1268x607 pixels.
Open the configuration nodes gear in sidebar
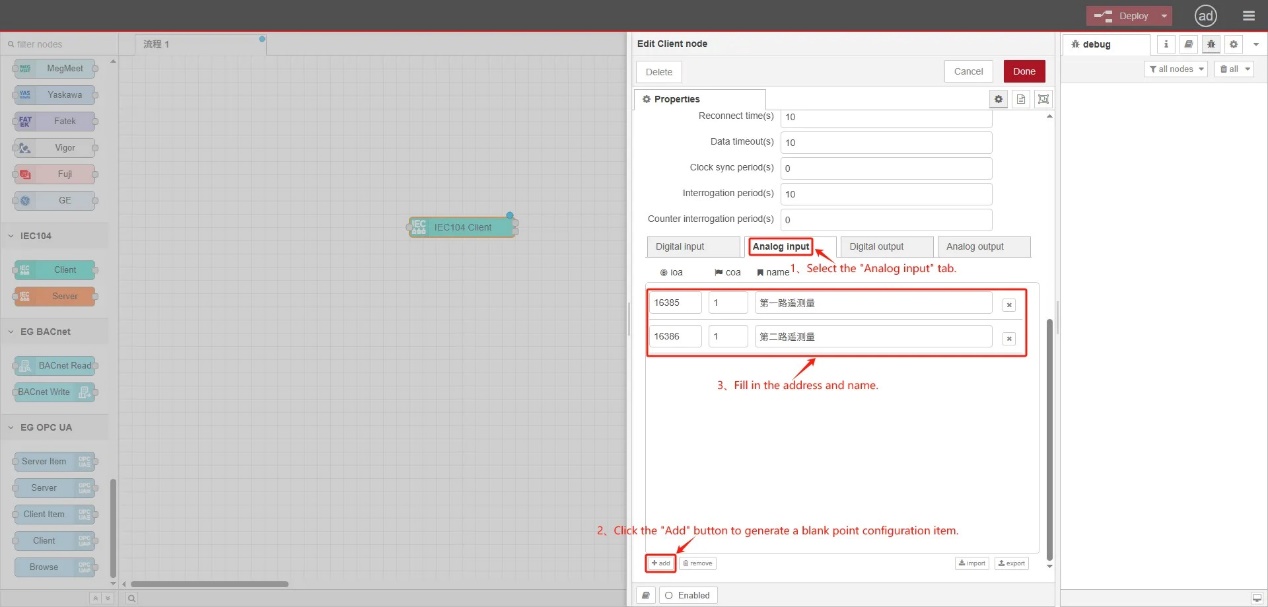point(1233,44)
